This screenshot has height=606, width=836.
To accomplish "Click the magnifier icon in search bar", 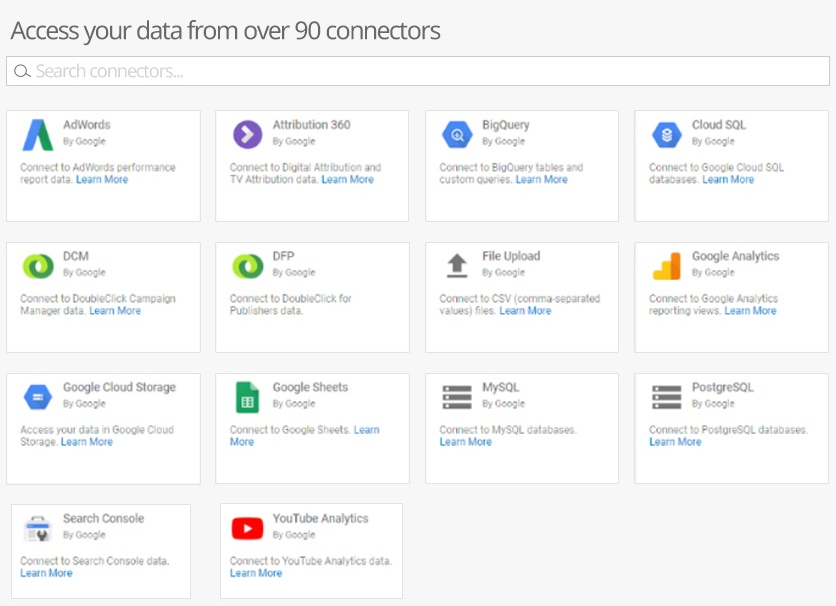I will click(22, 71).
